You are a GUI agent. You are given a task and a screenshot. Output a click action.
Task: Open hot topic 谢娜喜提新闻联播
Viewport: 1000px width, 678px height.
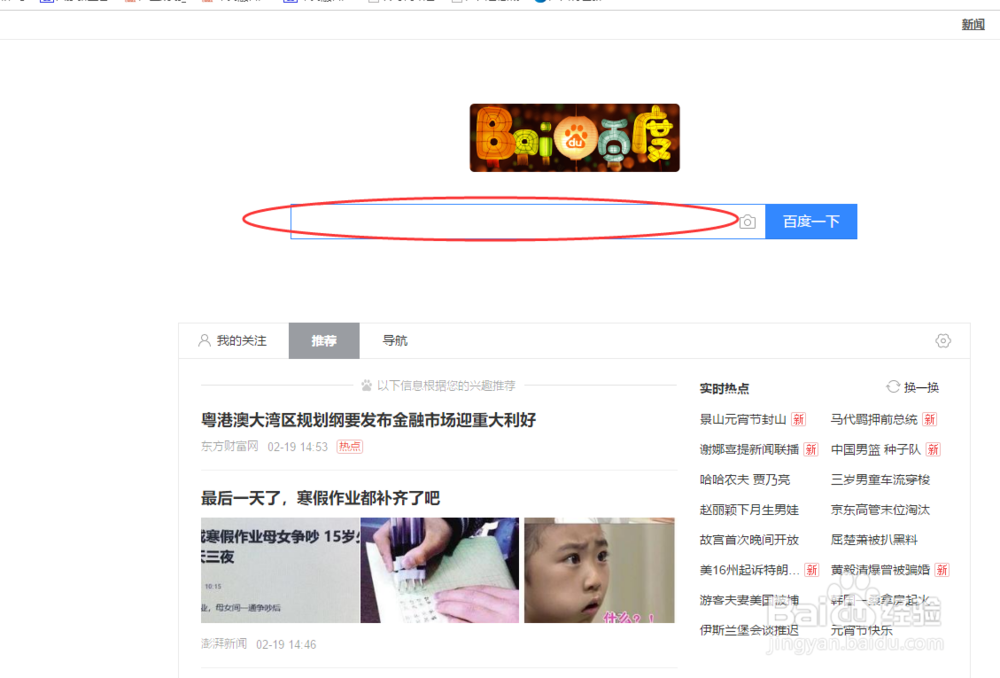[x=749, y=449]
